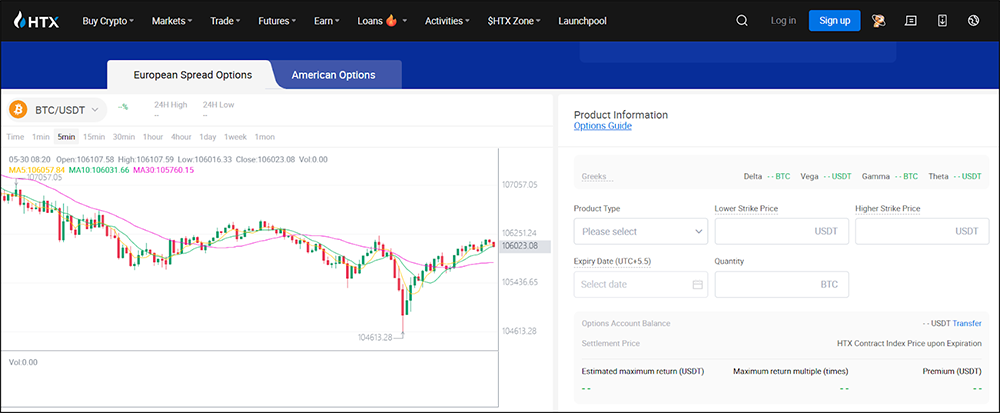Open the Expiry Date calendar icon
This screenshot has height=413, width=1000.
click(x=697, y=284)
